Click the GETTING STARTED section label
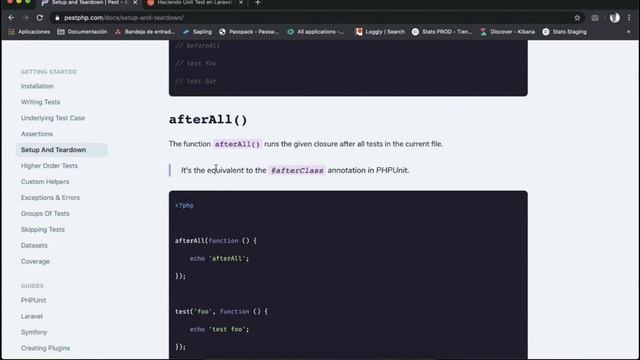 coord(49,72)
